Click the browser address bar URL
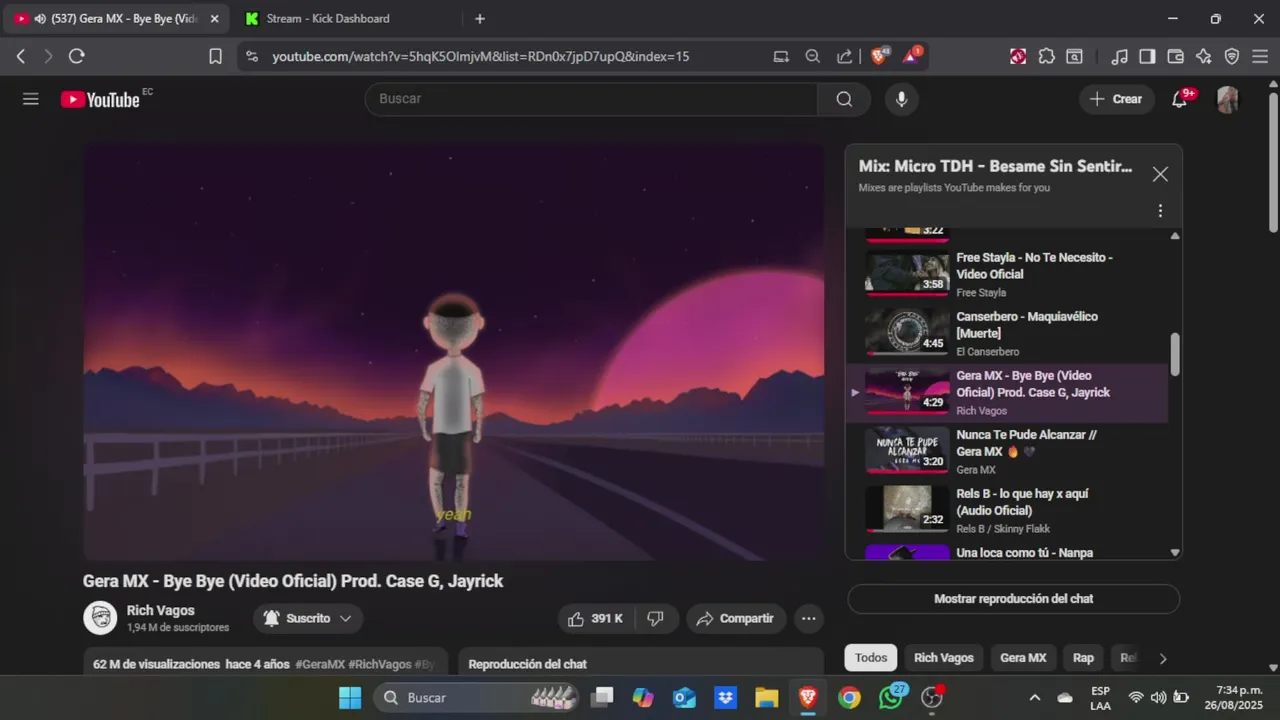 481,57
